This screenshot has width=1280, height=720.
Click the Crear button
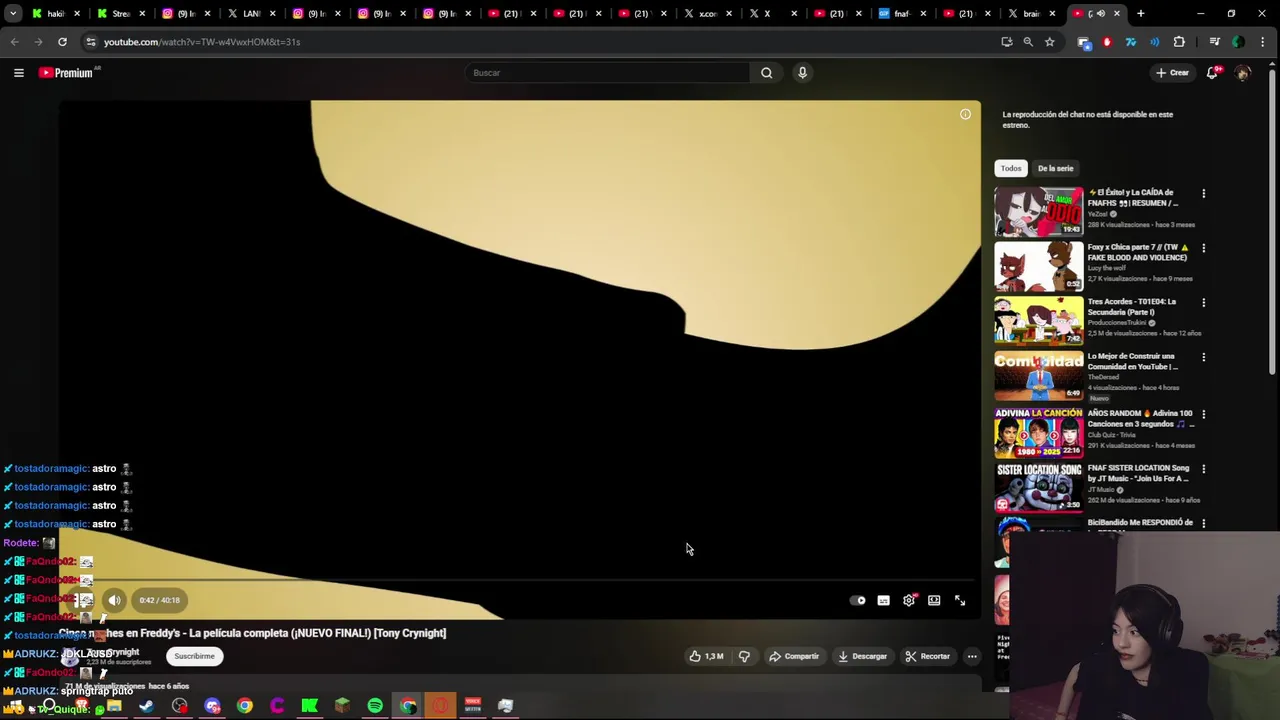[1172, 72]
